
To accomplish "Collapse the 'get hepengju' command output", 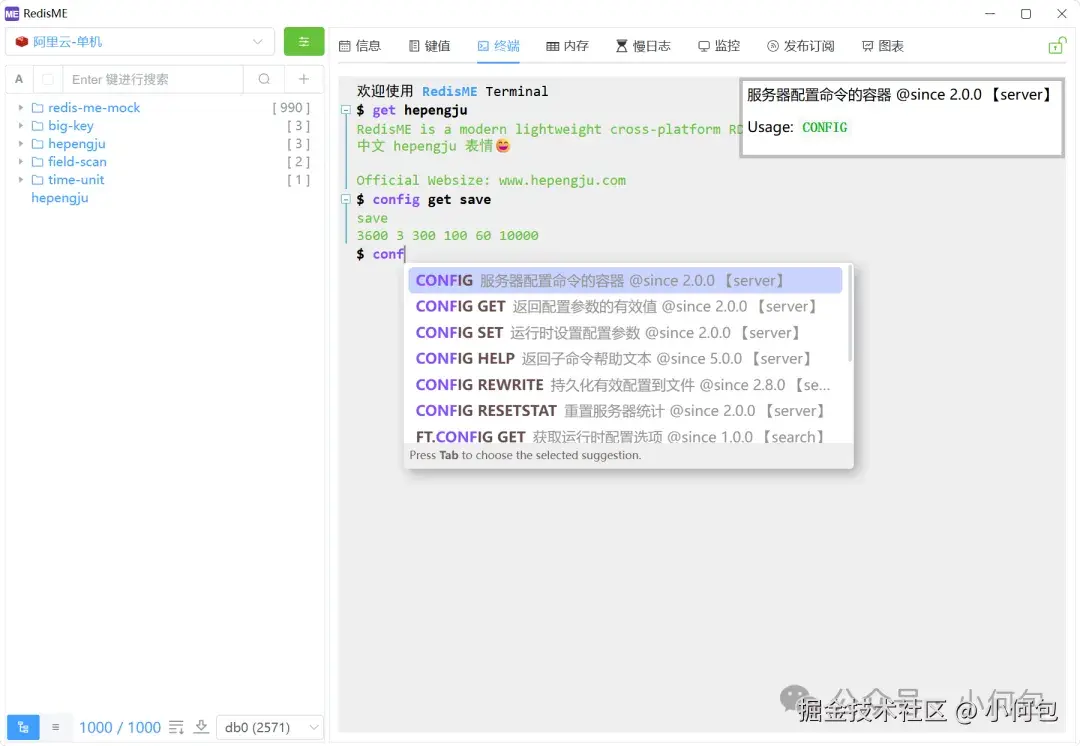I will click(346, 110).
